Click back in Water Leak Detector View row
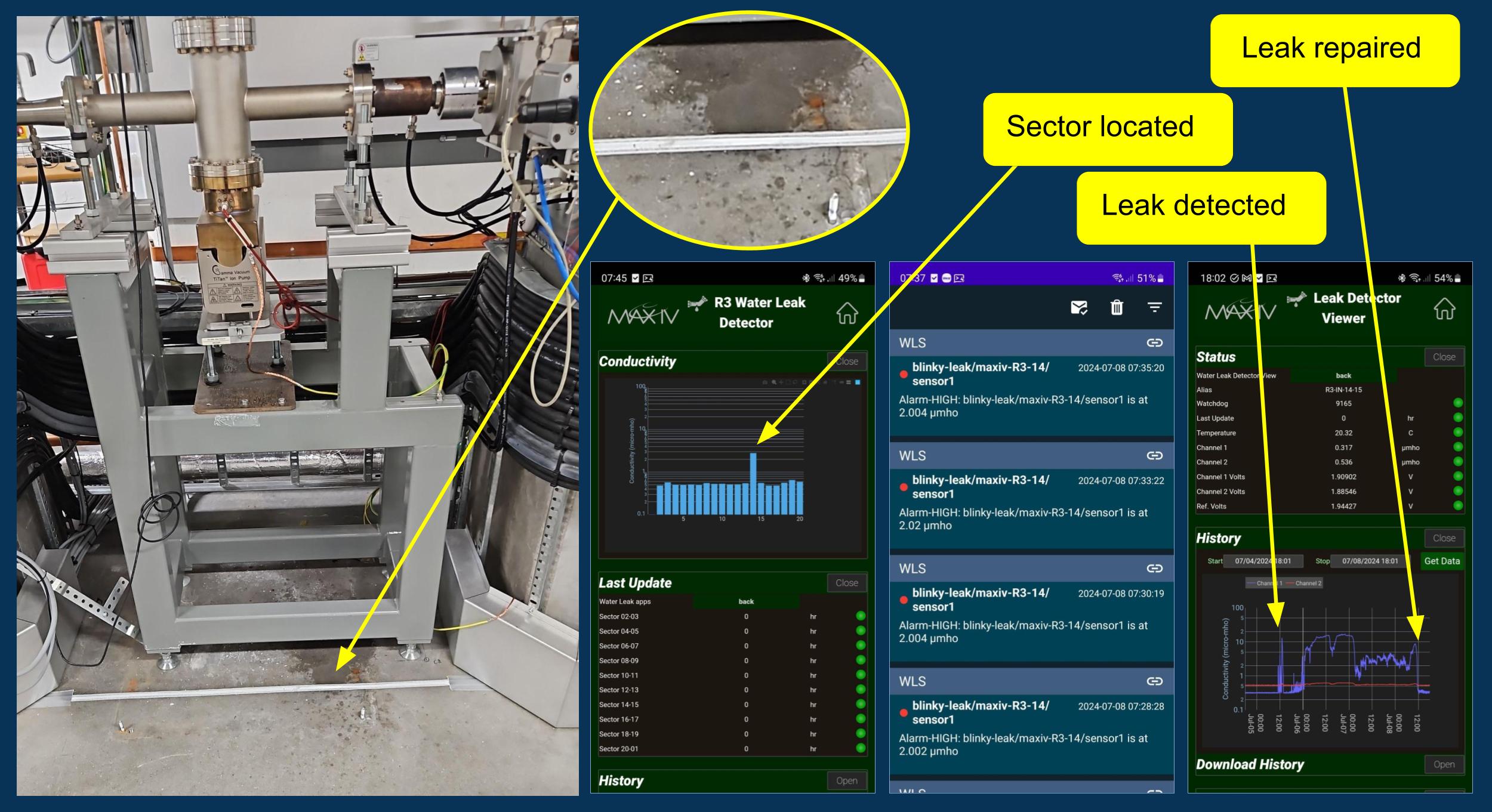The image size is (1492, 812). (x=1343, y=375)
